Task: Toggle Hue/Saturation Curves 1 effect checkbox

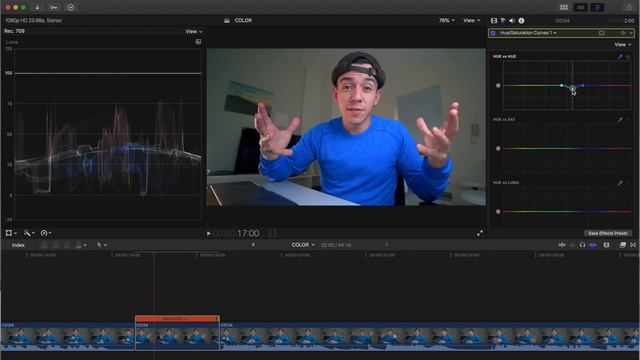Action: pyautogui.click(x=493, y=33)
